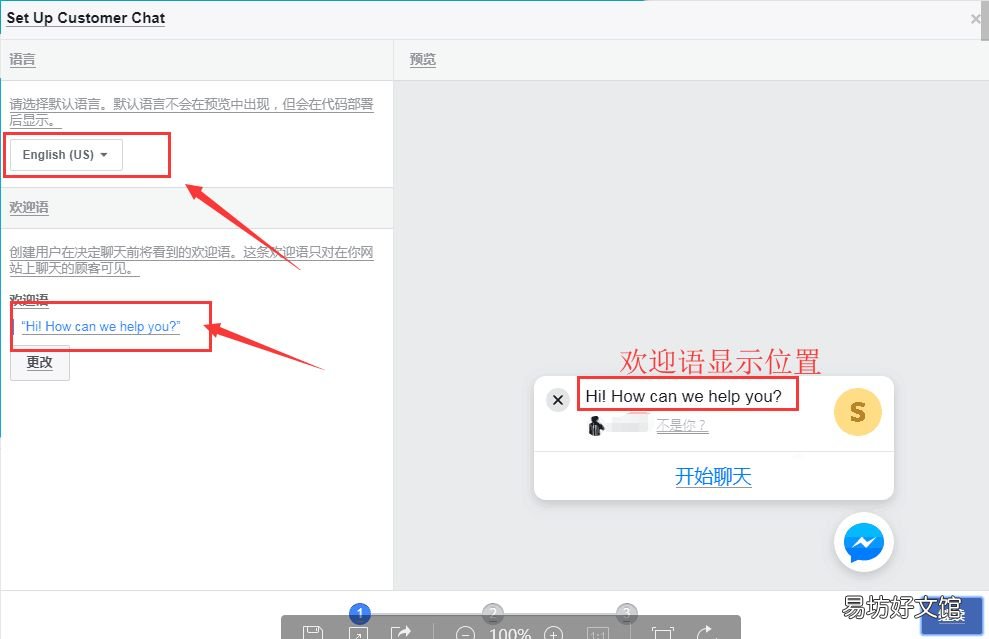Click the save icon in viewer toolbar
This screenshot has height=639, width=989.
click(313, 632)
